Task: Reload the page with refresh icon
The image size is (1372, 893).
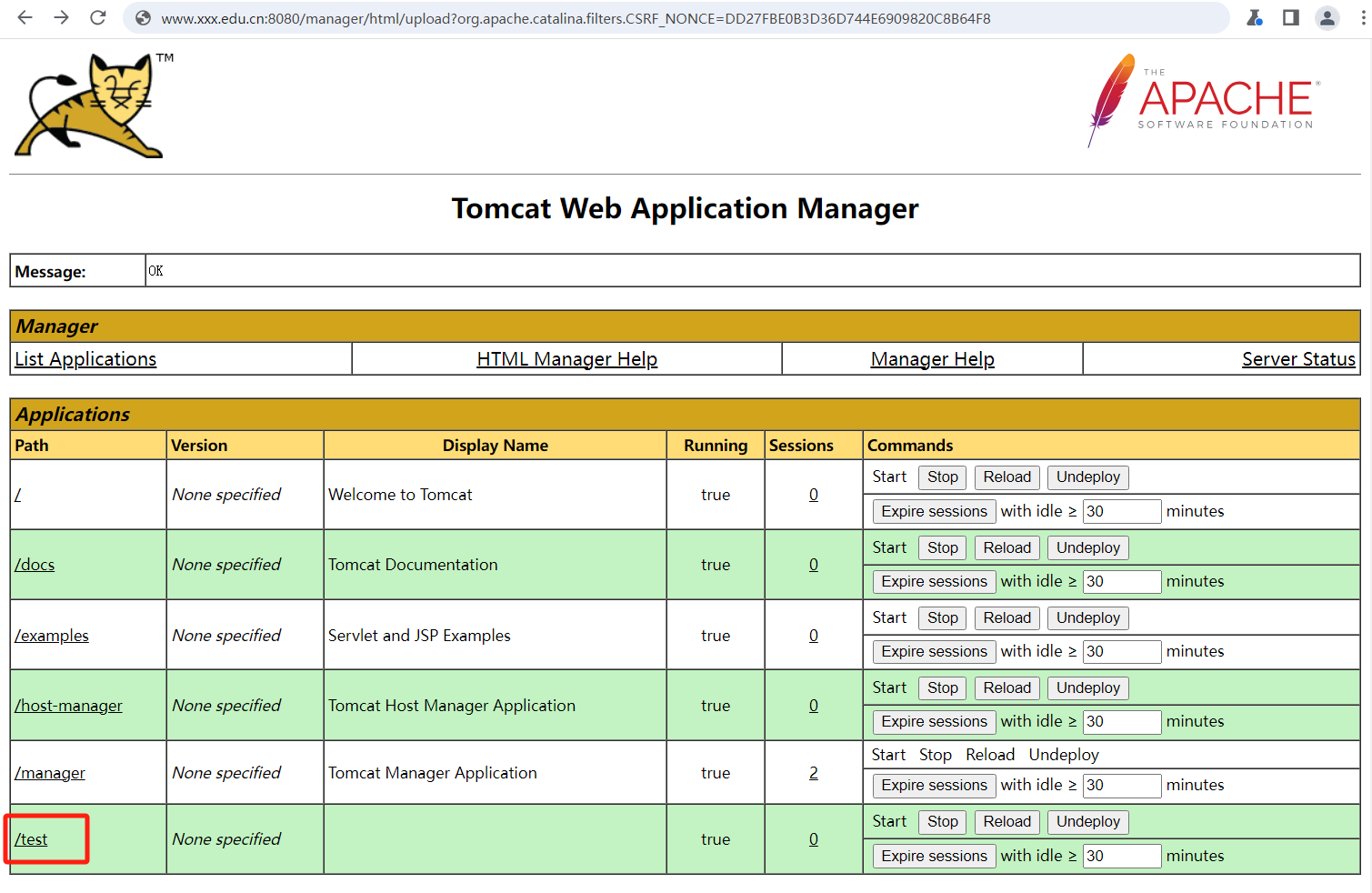Action: [x=98, y=17]
